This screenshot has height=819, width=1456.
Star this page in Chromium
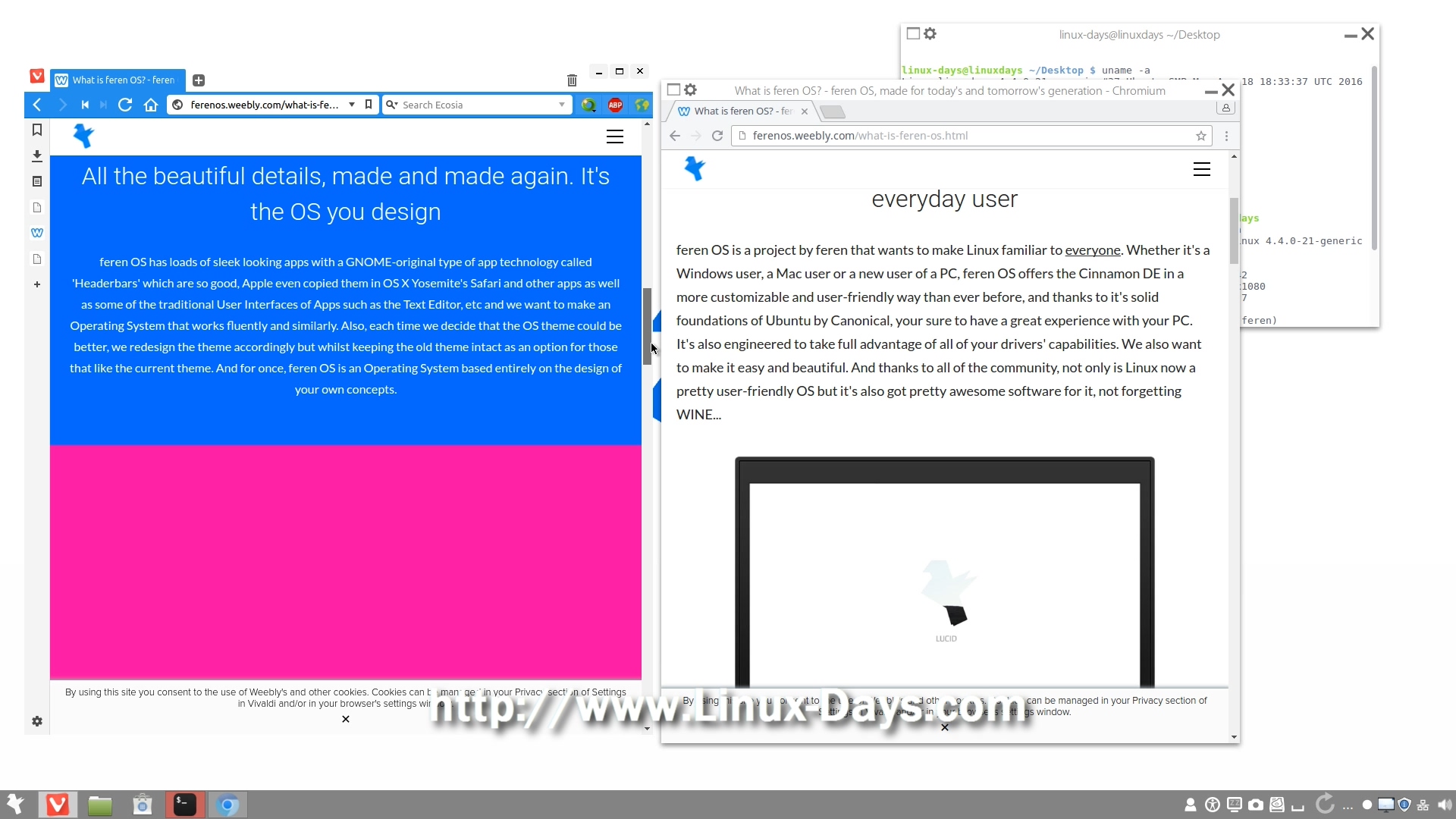click(x=1201, y=136)
